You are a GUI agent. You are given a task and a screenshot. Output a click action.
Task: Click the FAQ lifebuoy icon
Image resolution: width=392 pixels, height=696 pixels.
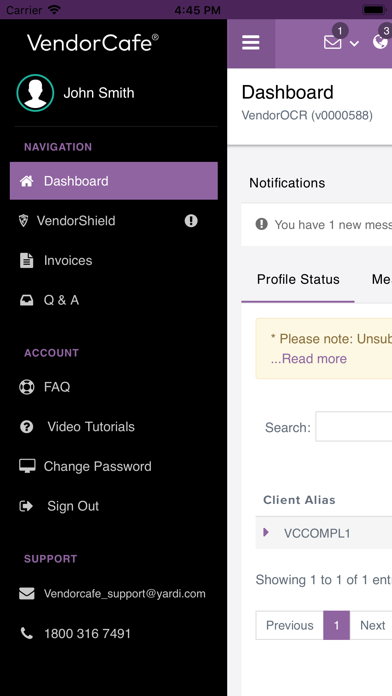[27, 387]
